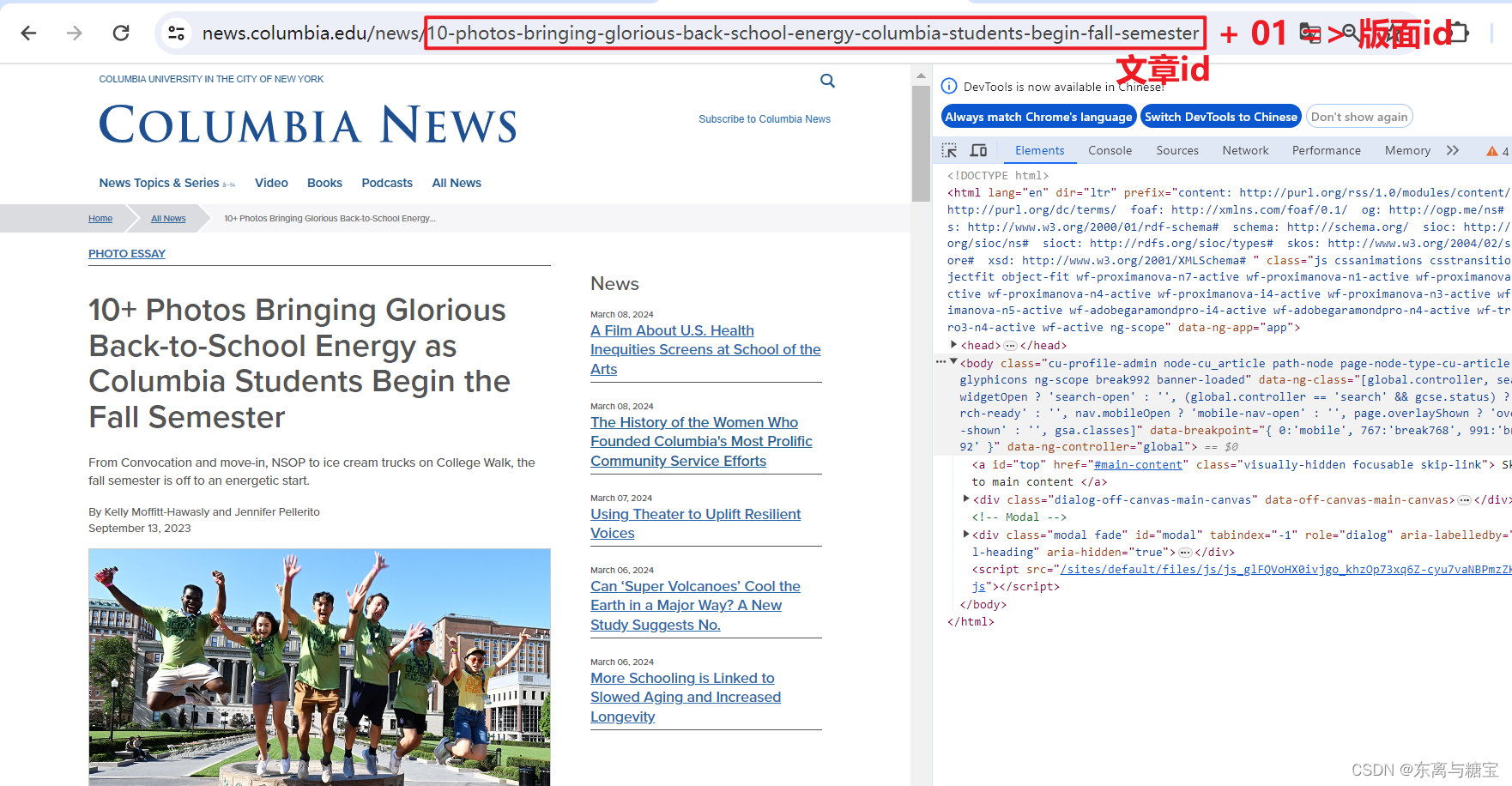Open the Network tab
Image resolution: width=1512 pixels, height=786 pixels.
1245,150
